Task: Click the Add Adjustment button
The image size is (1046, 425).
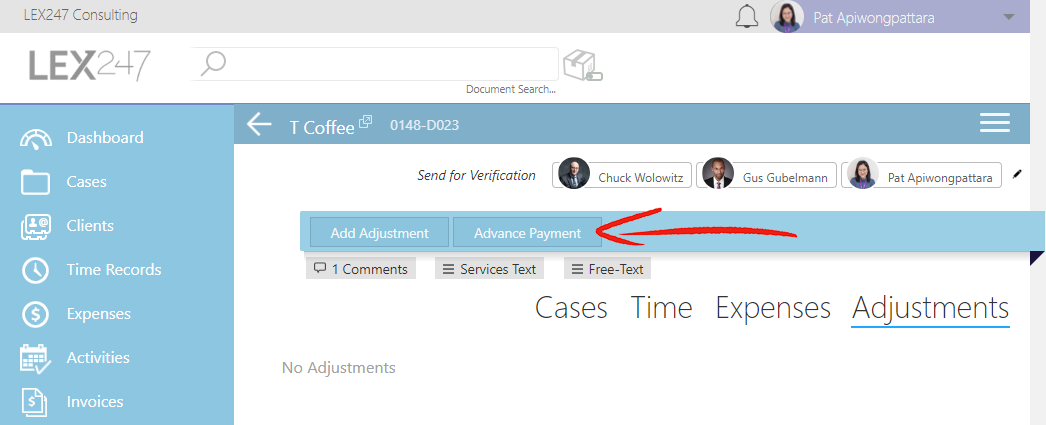Action: [x=379, y=233]
